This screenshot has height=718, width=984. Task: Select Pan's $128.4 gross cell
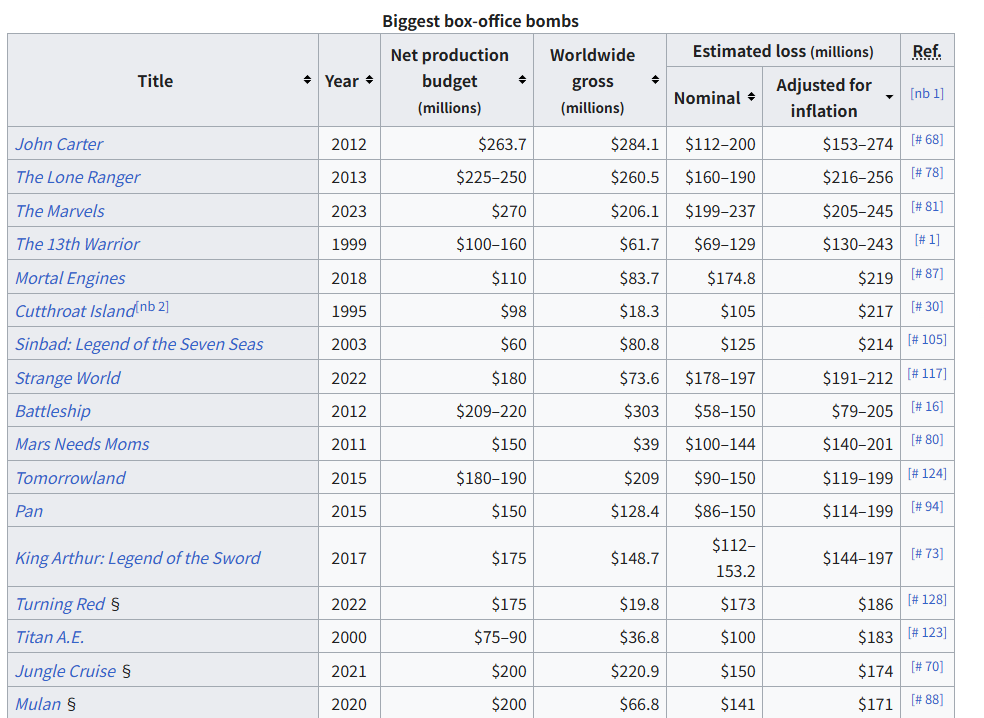pos(600,511)
